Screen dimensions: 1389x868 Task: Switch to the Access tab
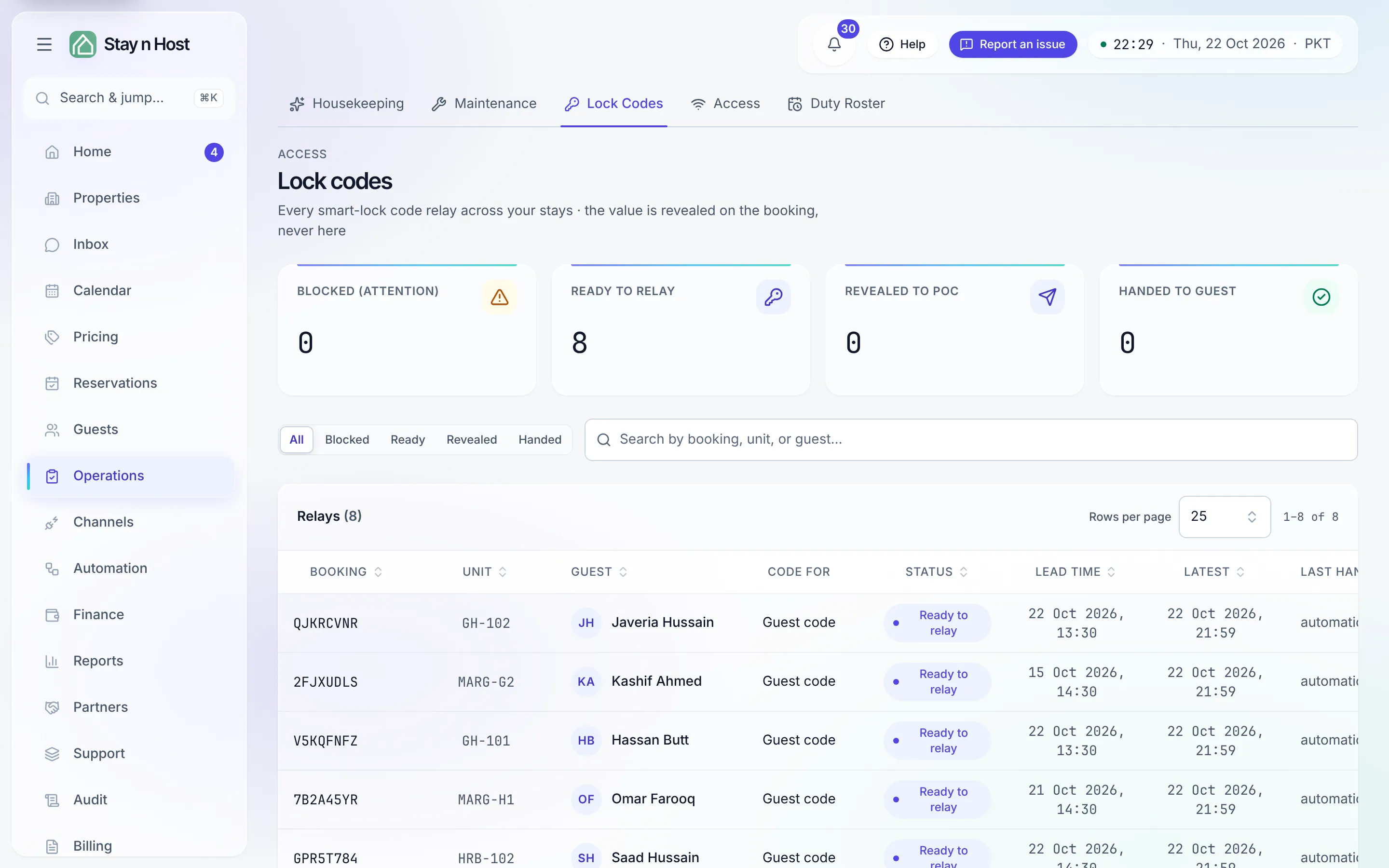coord(725,104)
